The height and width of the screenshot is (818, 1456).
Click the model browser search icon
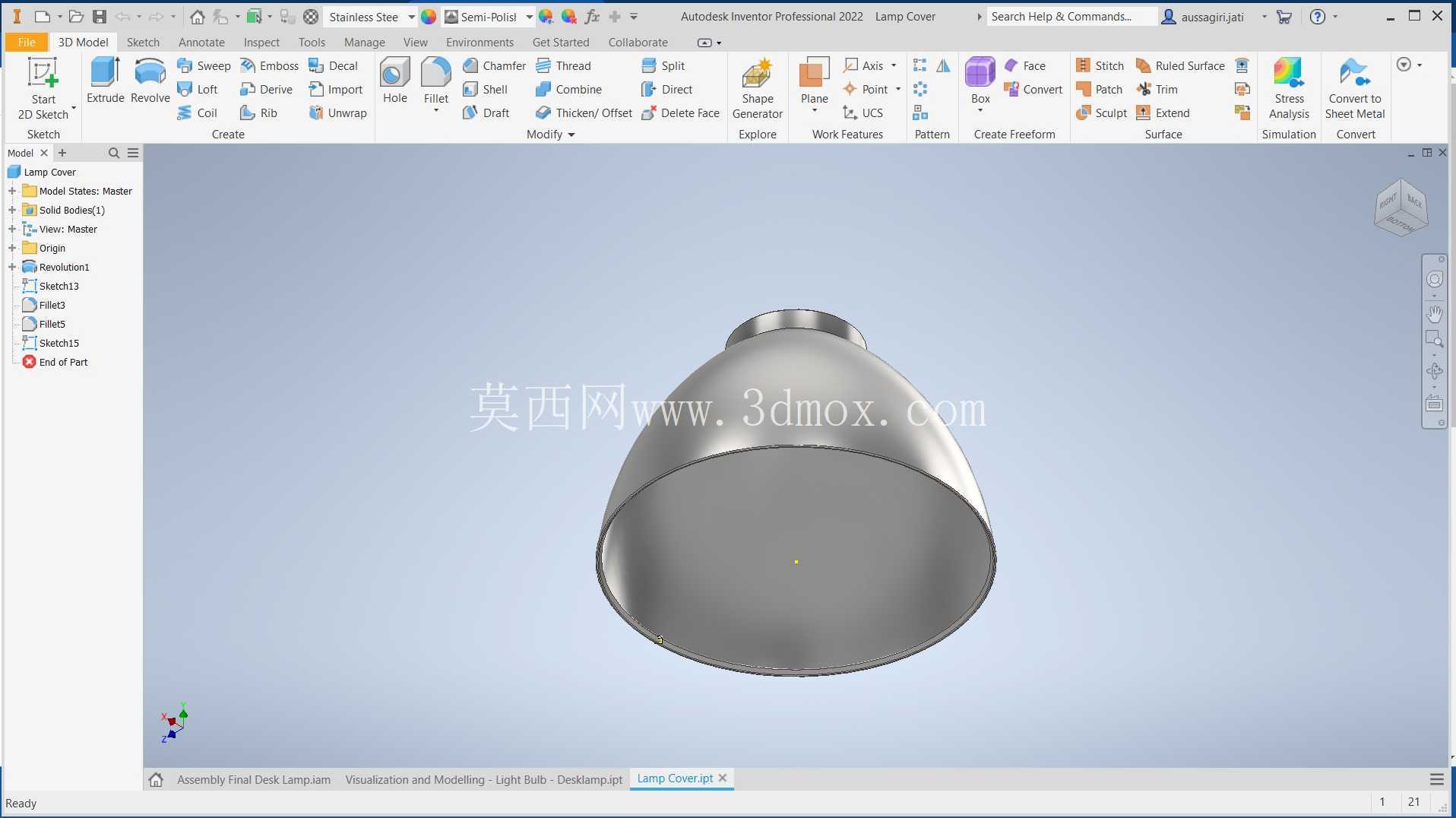coord(114,153)
